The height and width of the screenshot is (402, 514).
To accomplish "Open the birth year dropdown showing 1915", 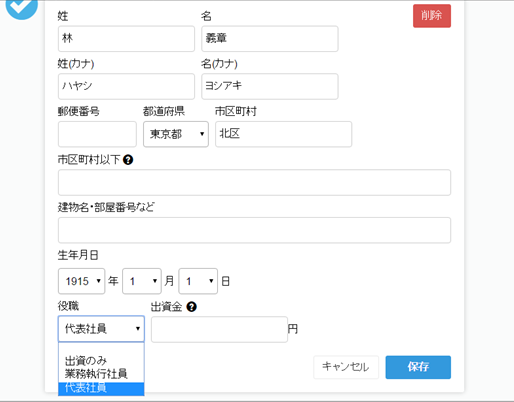I will [82, 281].
